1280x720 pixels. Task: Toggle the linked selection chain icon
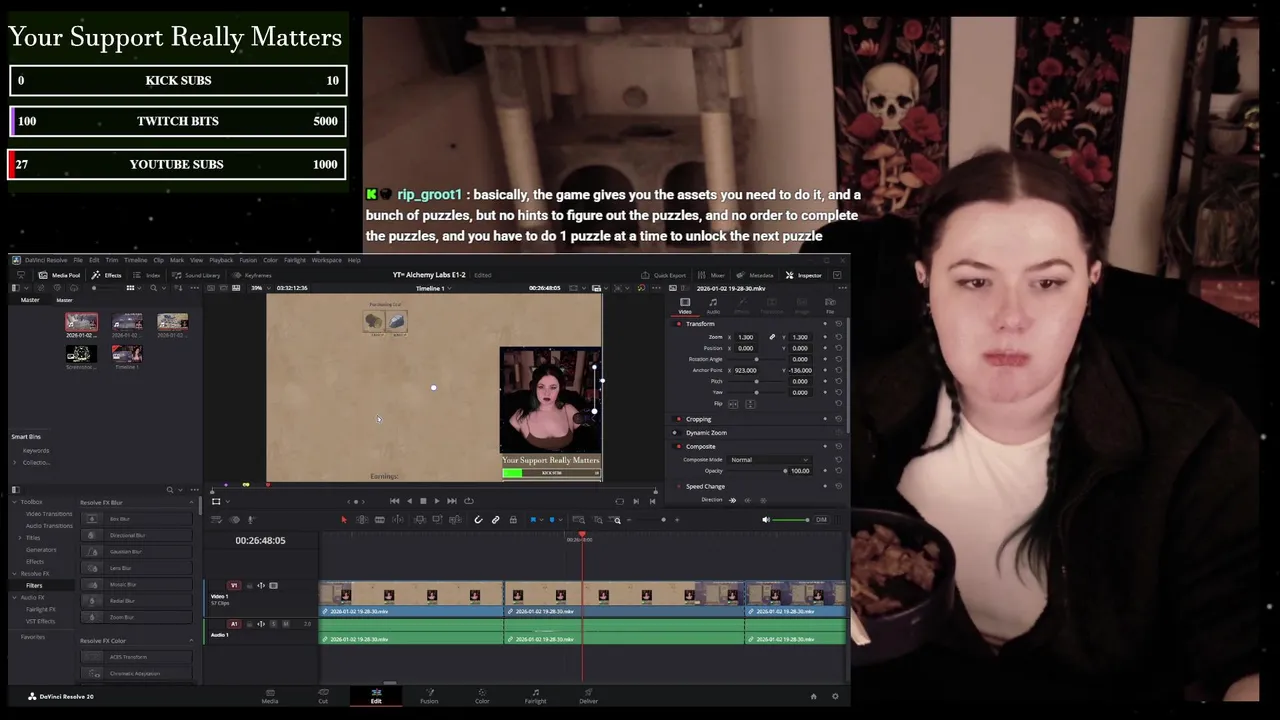click(495, 520)
